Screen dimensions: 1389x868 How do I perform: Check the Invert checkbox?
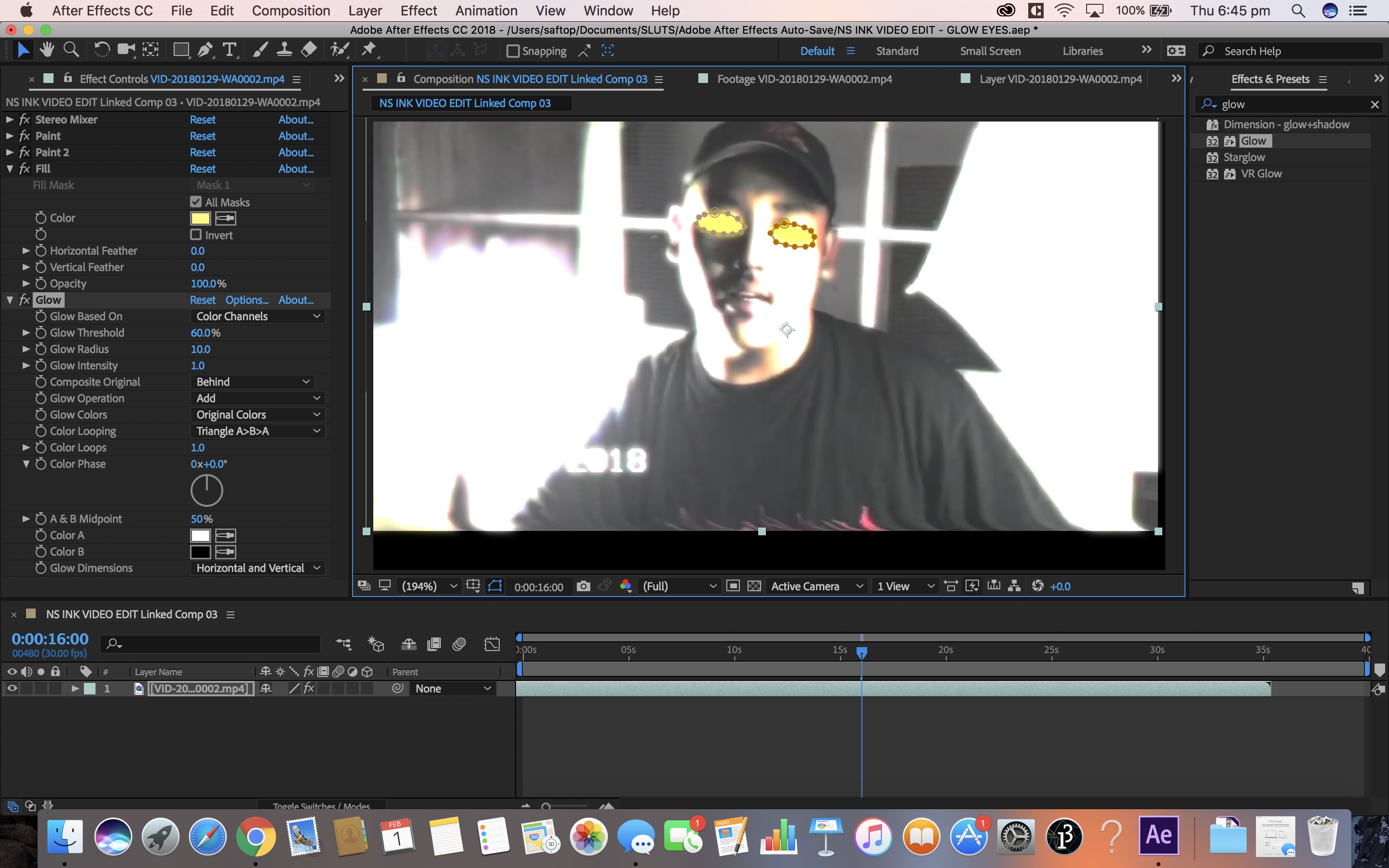pyautogui.click(x=196, y=235)
